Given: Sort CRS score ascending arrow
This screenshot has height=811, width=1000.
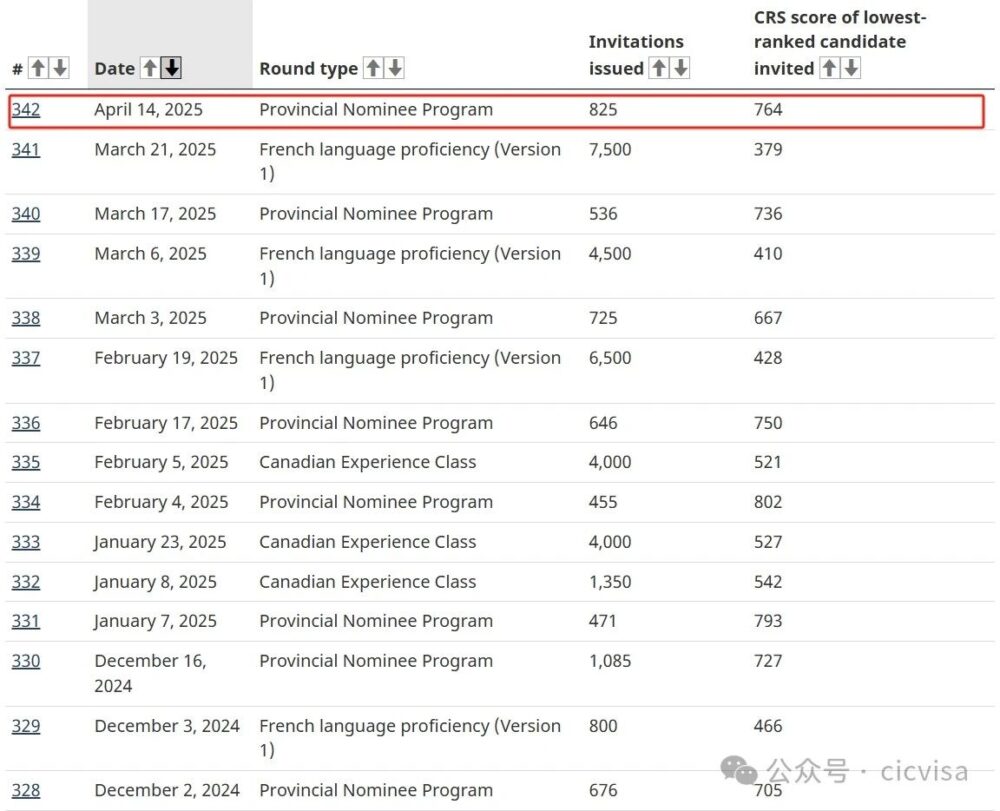Looking at the screenshot, I should coord(829,68).
